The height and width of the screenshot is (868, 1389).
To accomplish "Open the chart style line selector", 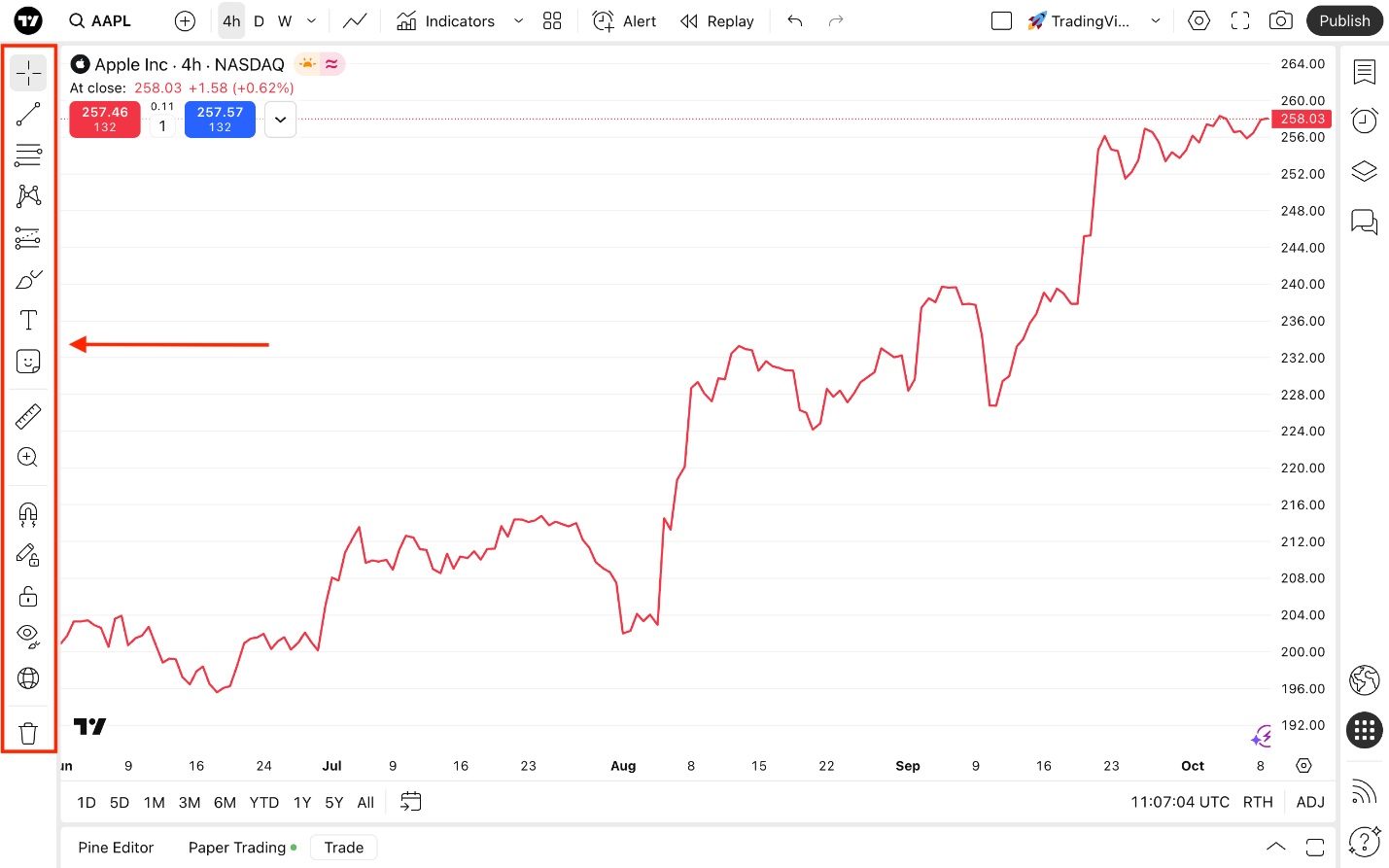I will click(355, 20).
